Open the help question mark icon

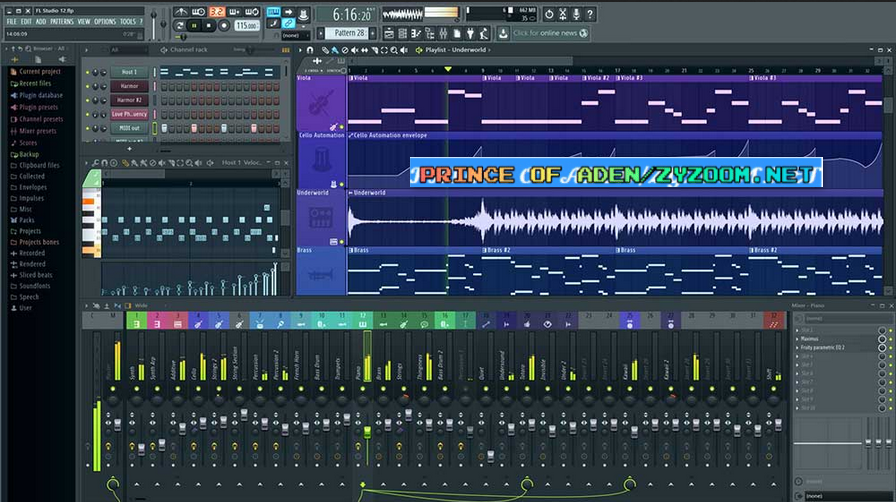[x=590, y=14]
